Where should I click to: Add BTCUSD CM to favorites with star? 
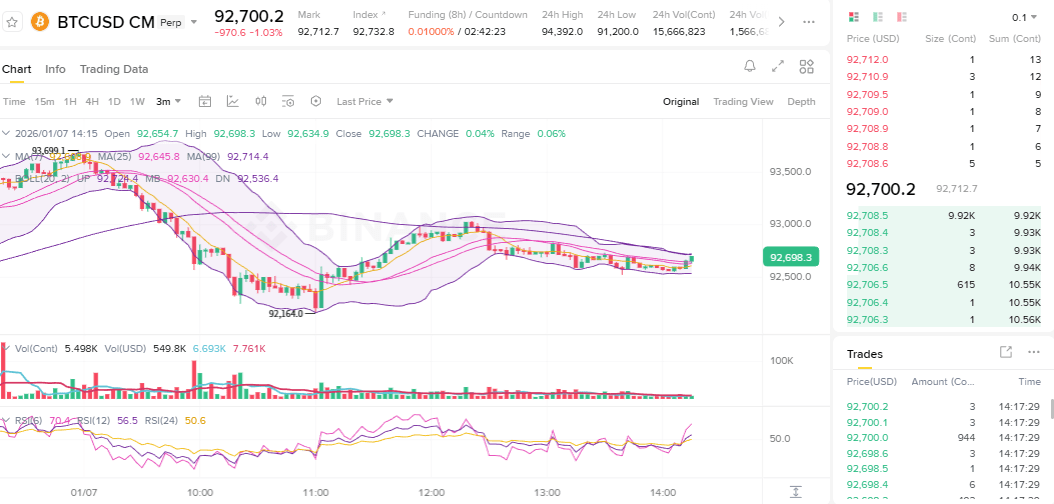(11, 22)
